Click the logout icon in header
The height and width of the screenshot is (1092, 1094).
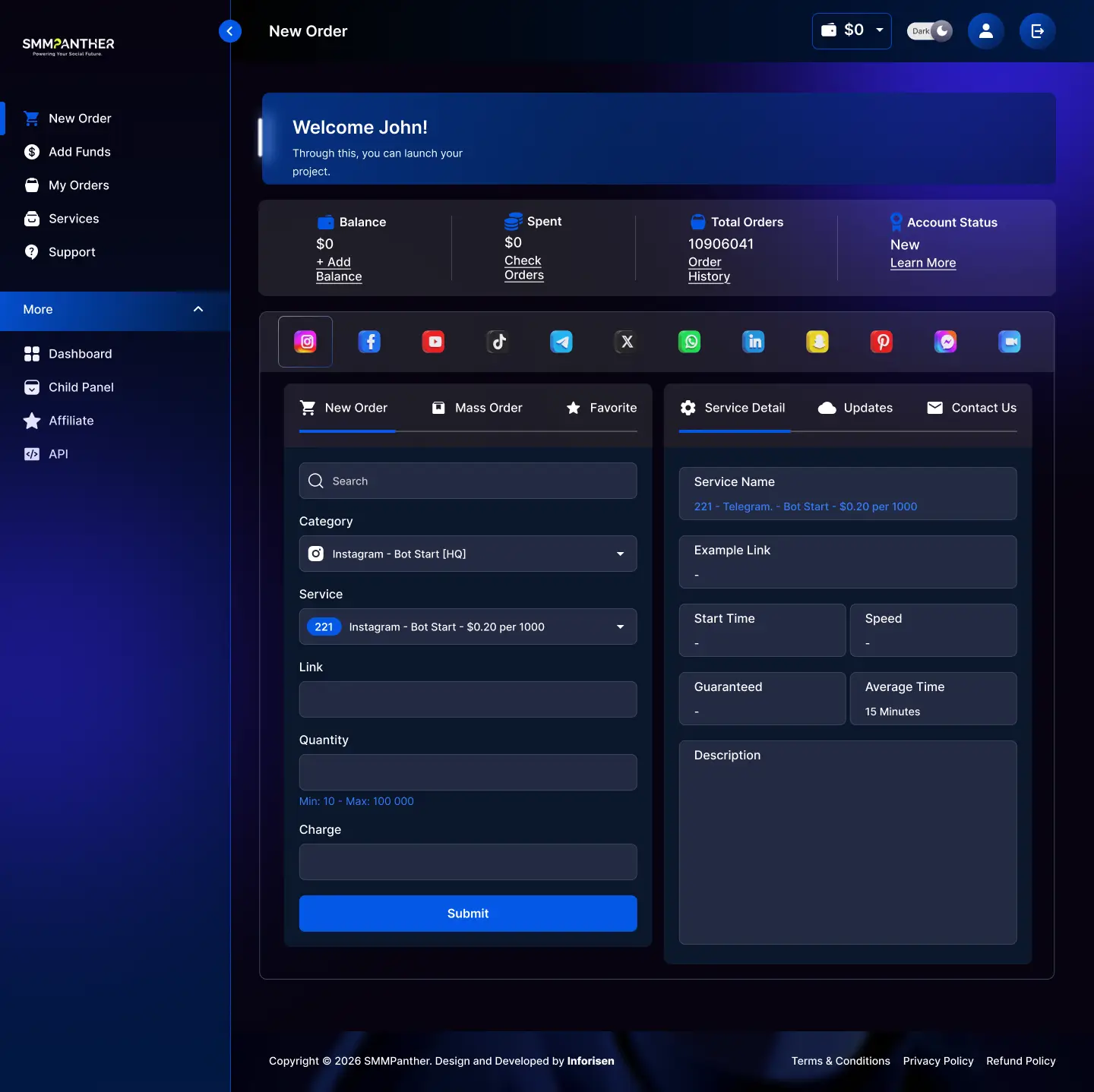point(1037,31)
